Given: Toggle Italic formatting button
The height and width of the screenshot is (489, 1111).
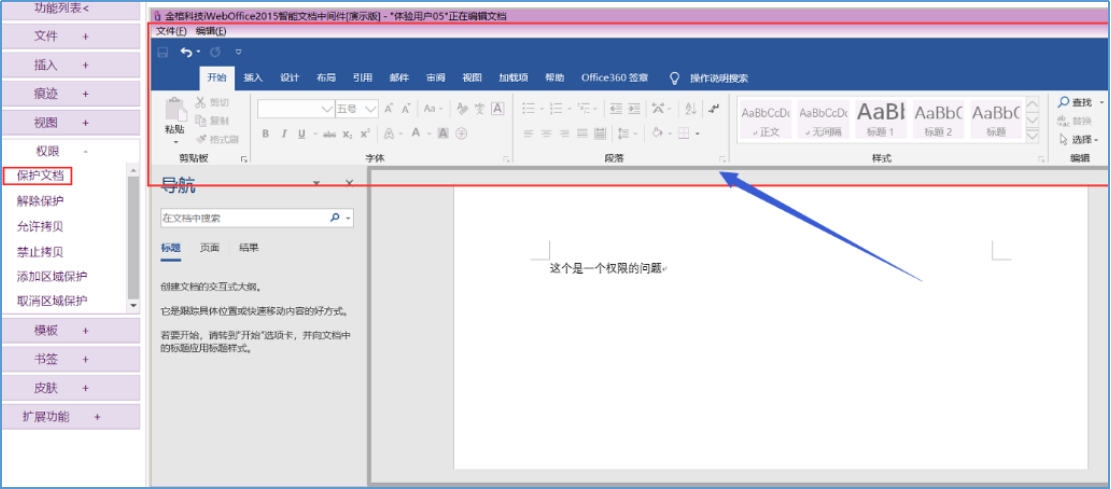Looking at the screenshot, I should click(285, 134).
